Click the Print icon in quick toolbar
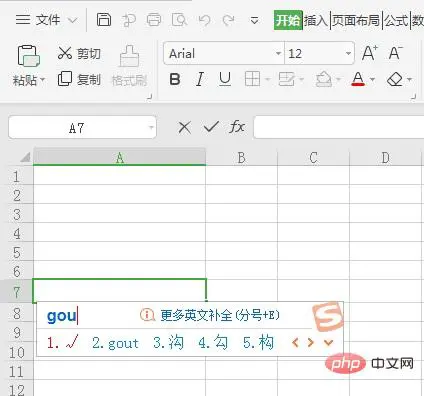 click(154, 20)
